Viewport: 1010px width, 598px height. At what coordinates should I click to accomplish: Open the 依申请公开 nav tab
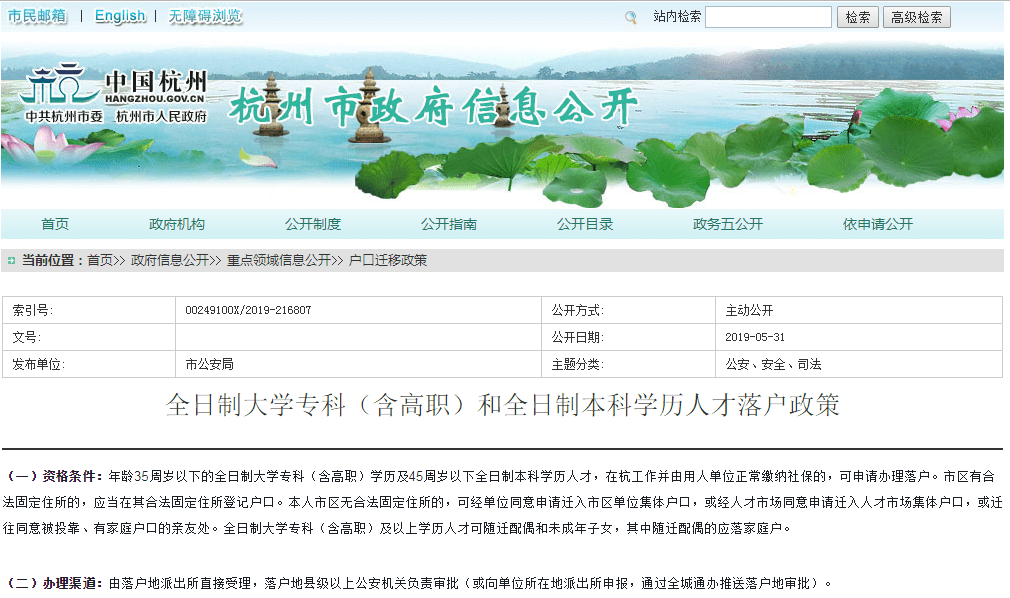tap(878, 224)
